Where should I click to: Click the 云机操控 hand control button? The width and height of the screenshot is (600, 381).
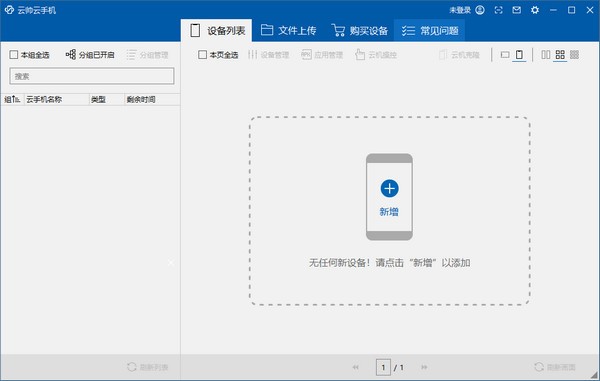pos(376,55)
